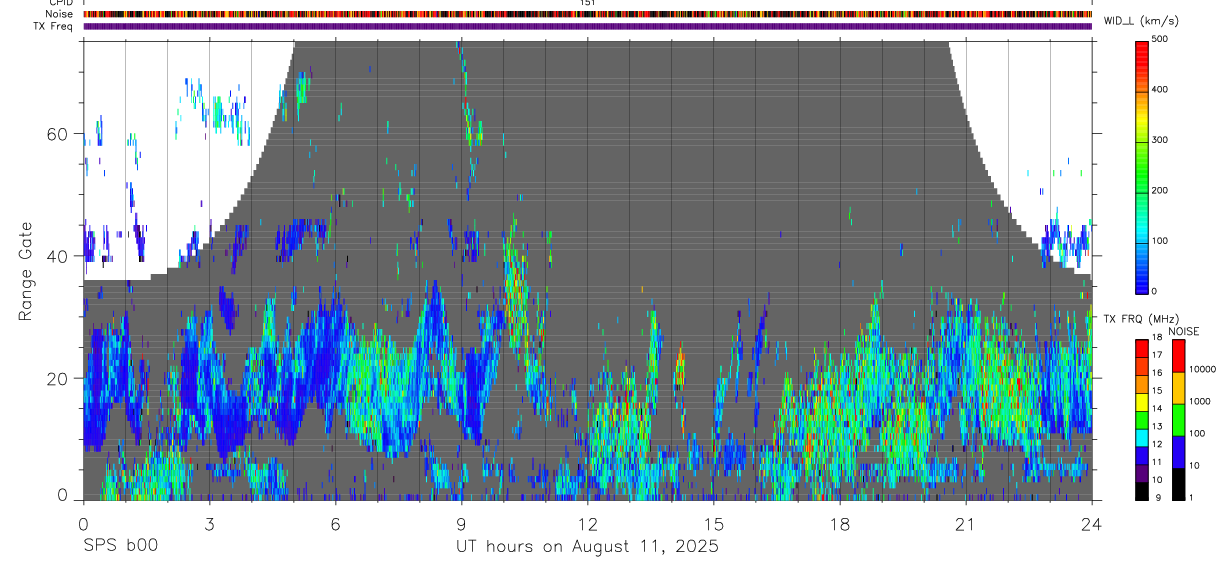1228x567 pixels.
Task: Click the TX FRQ (MHz) color bar
Action: [x=1143, y=419]
